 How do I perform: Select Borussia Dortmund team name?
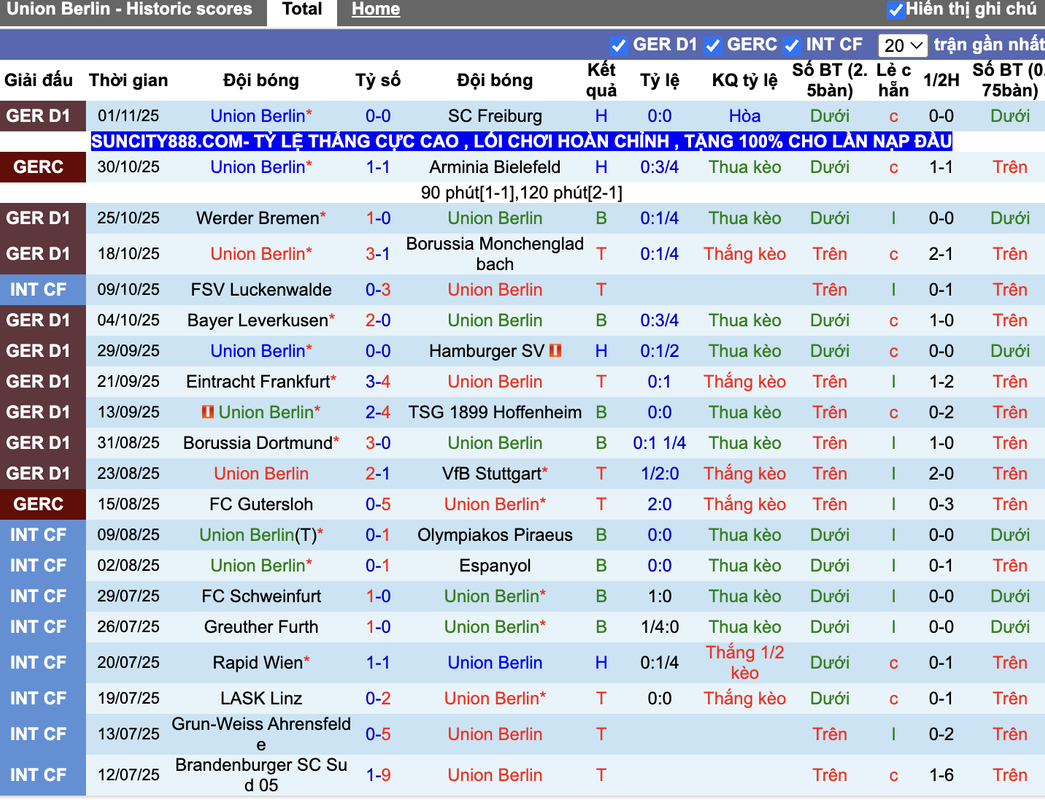click(x=257, y=443)
